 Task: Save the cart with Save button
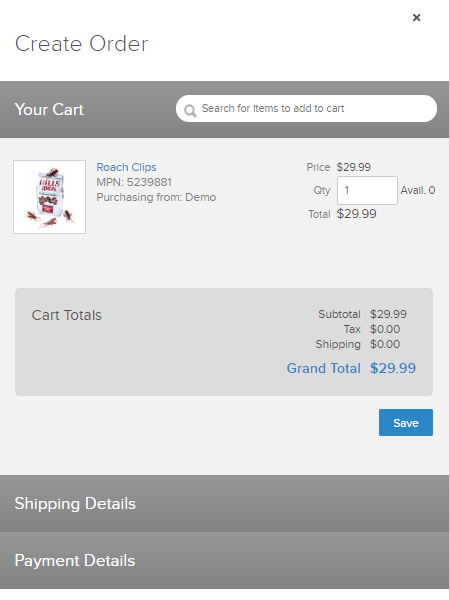[406, 422]
